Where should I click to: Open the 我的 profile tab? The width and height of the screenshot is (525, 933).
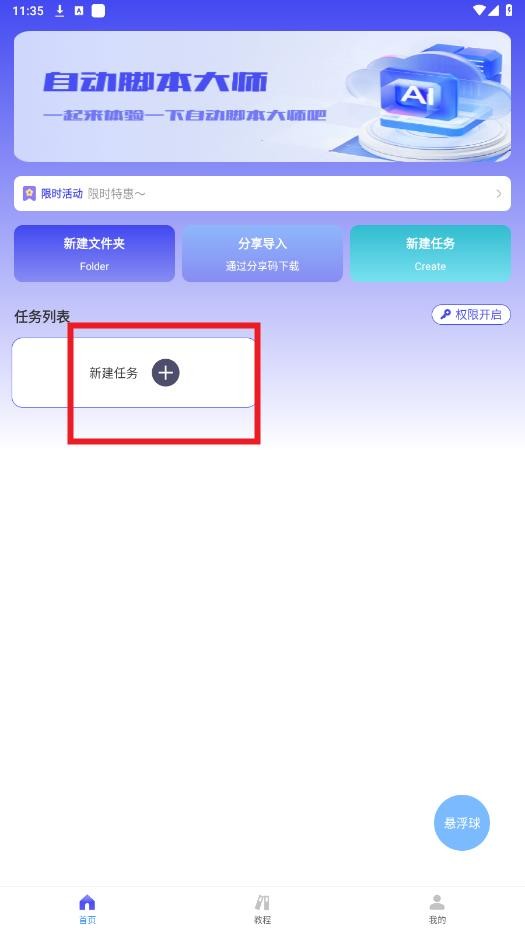437,909
